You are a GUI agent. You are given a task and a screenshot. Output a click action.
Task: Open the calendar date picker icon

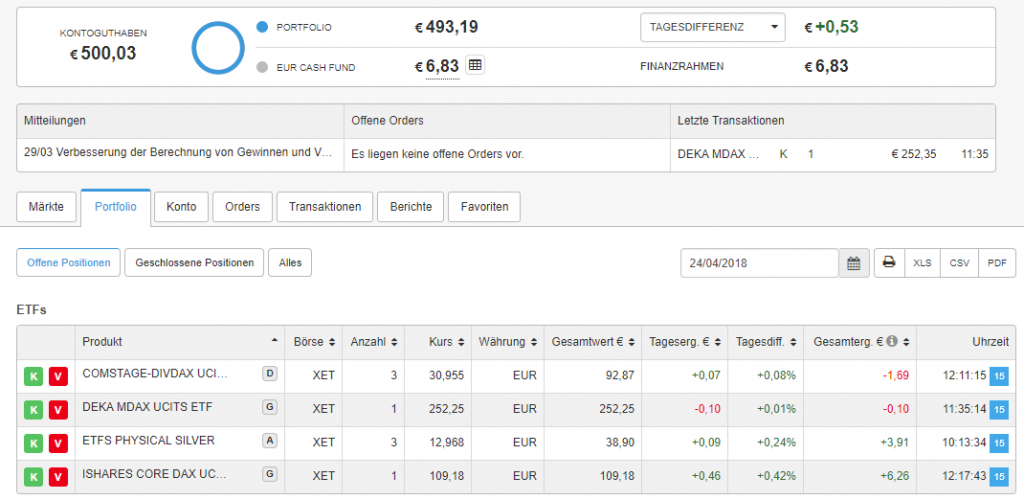pos(853,263)
